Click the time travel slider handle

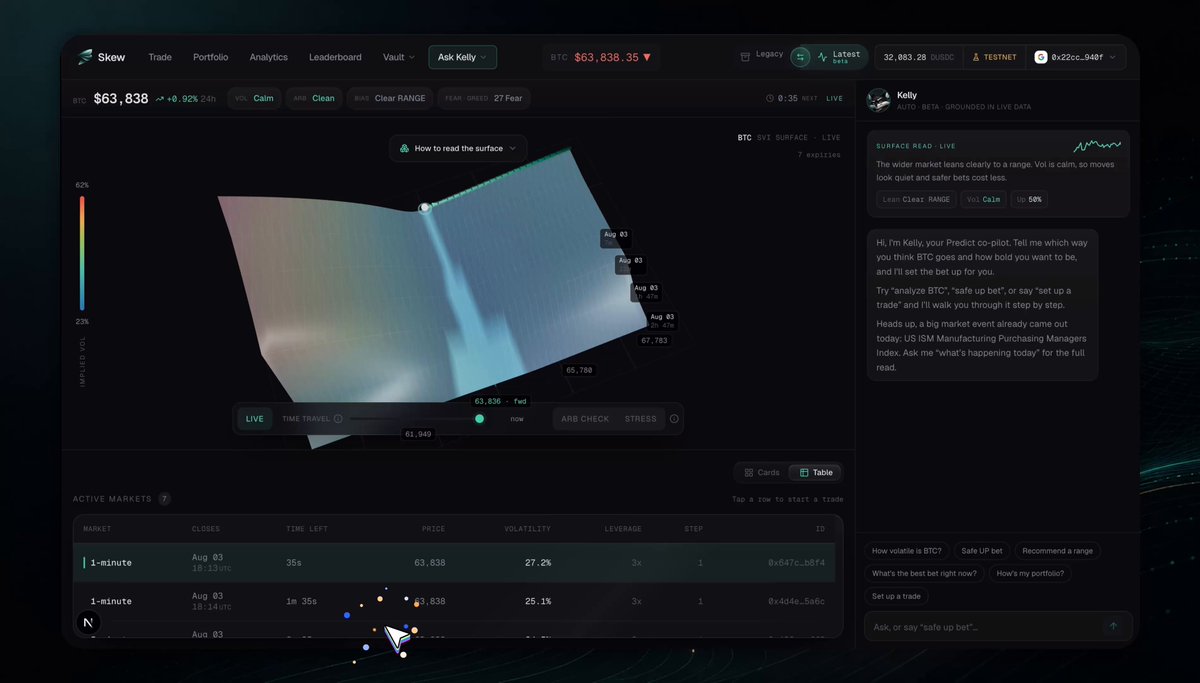click(479, 419)
